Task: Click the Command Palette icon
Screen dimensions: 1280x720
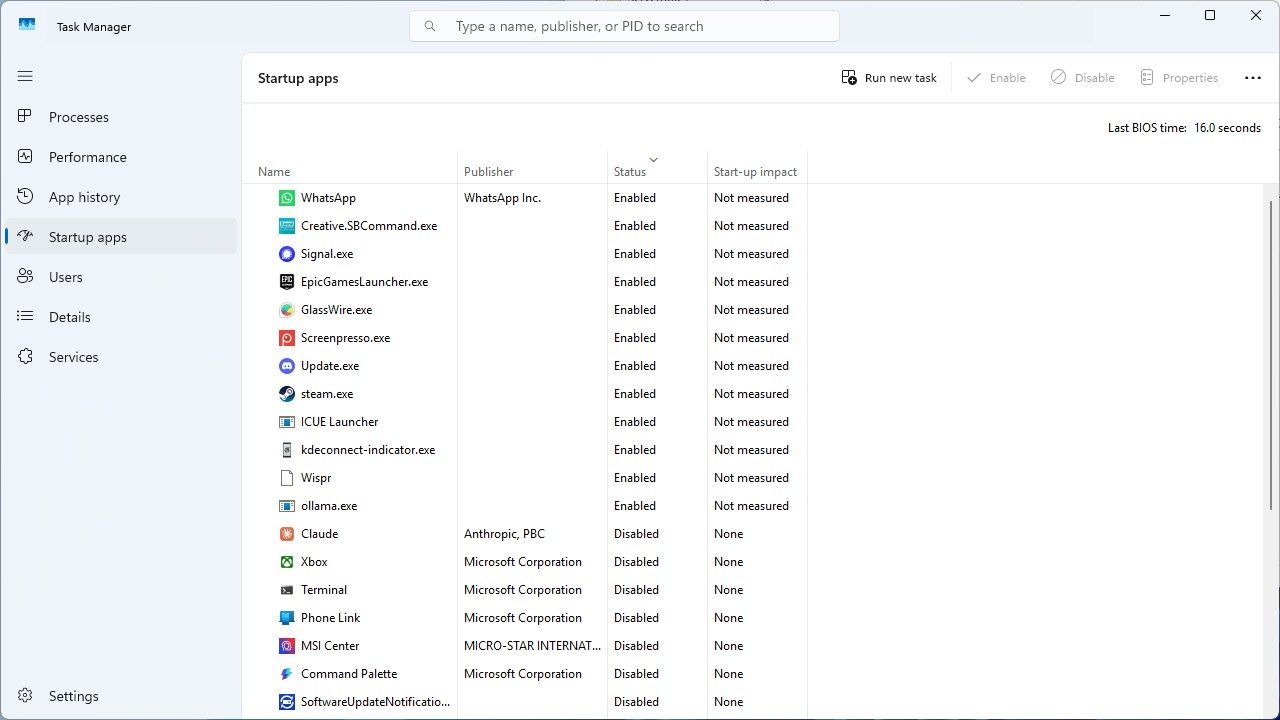Action: (287, 674)
